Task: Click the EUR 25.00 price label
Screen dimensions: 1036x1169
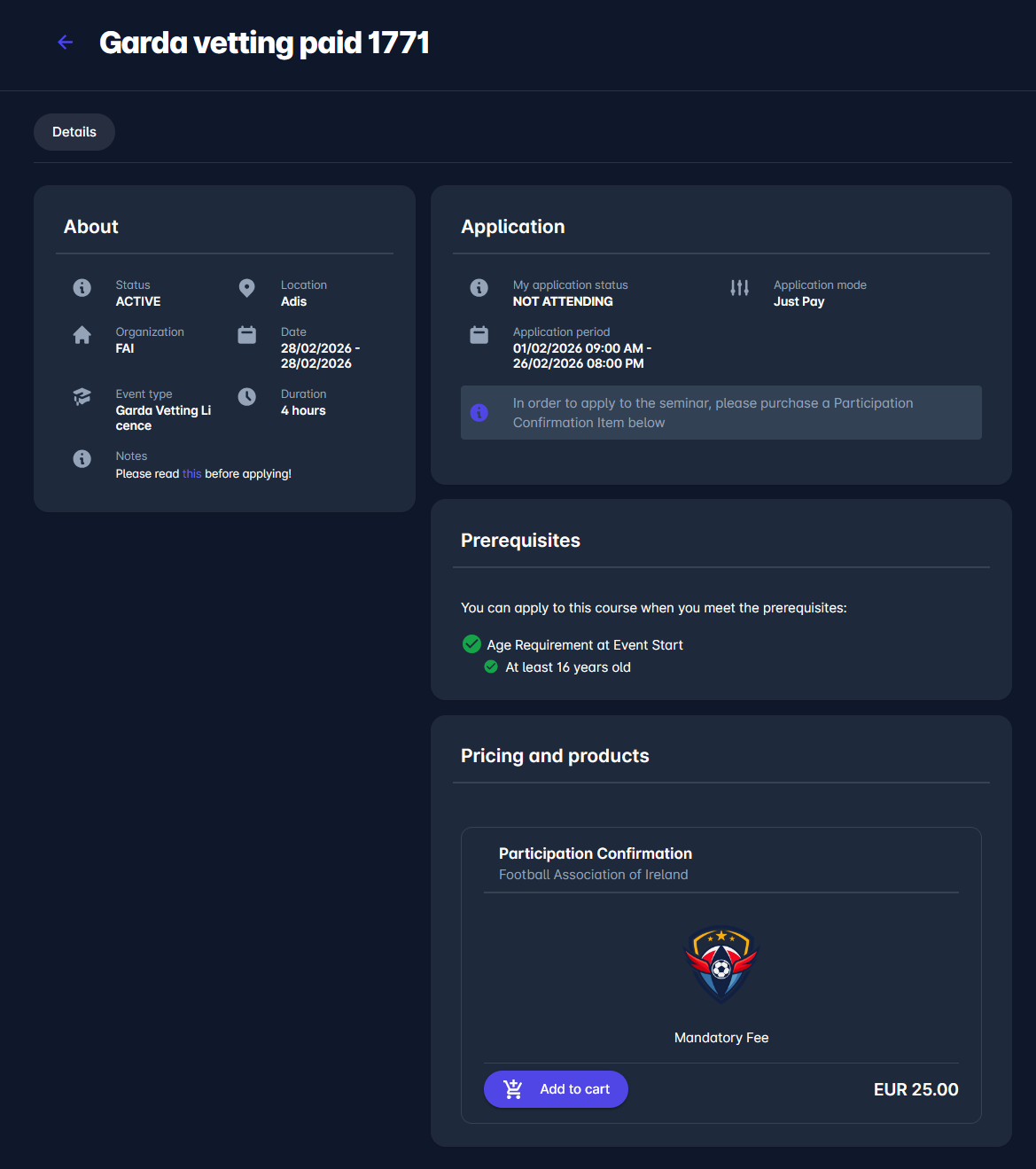Action: click(915, 1089)
